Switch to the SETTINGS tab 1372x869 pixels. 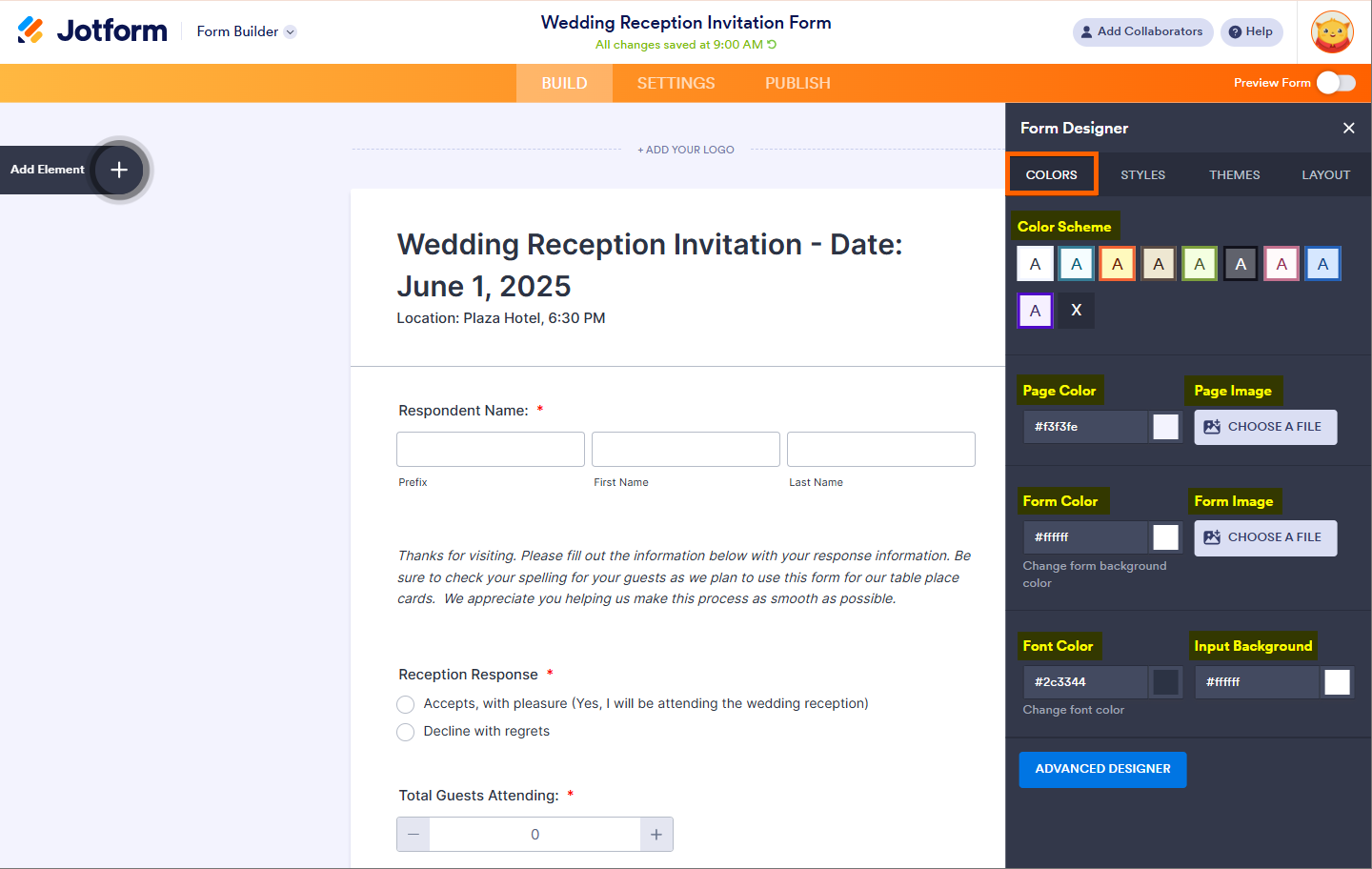[676, 84]
